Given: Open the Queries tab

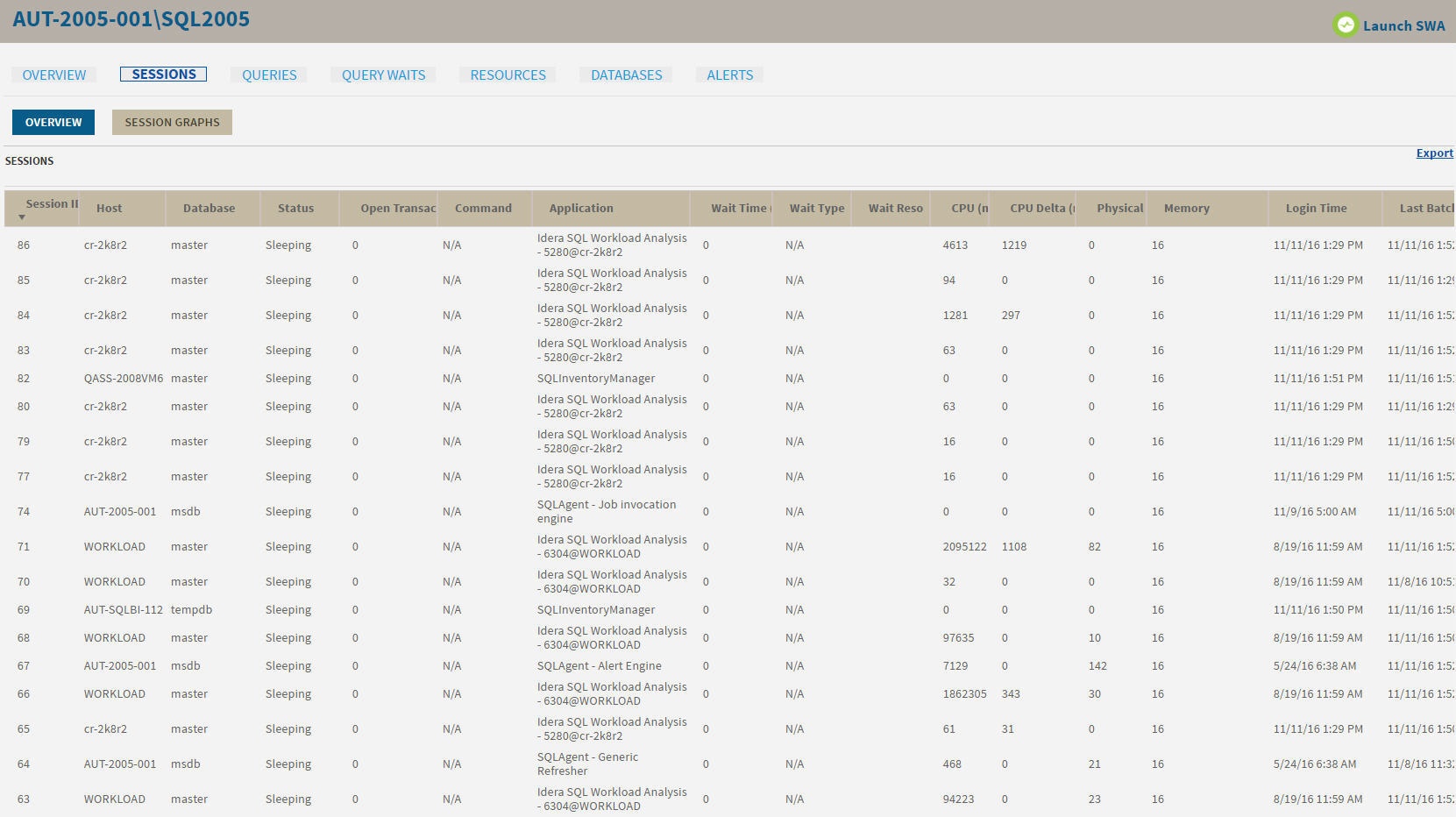Looking at the screenshot, I should [x=269, y=75].
